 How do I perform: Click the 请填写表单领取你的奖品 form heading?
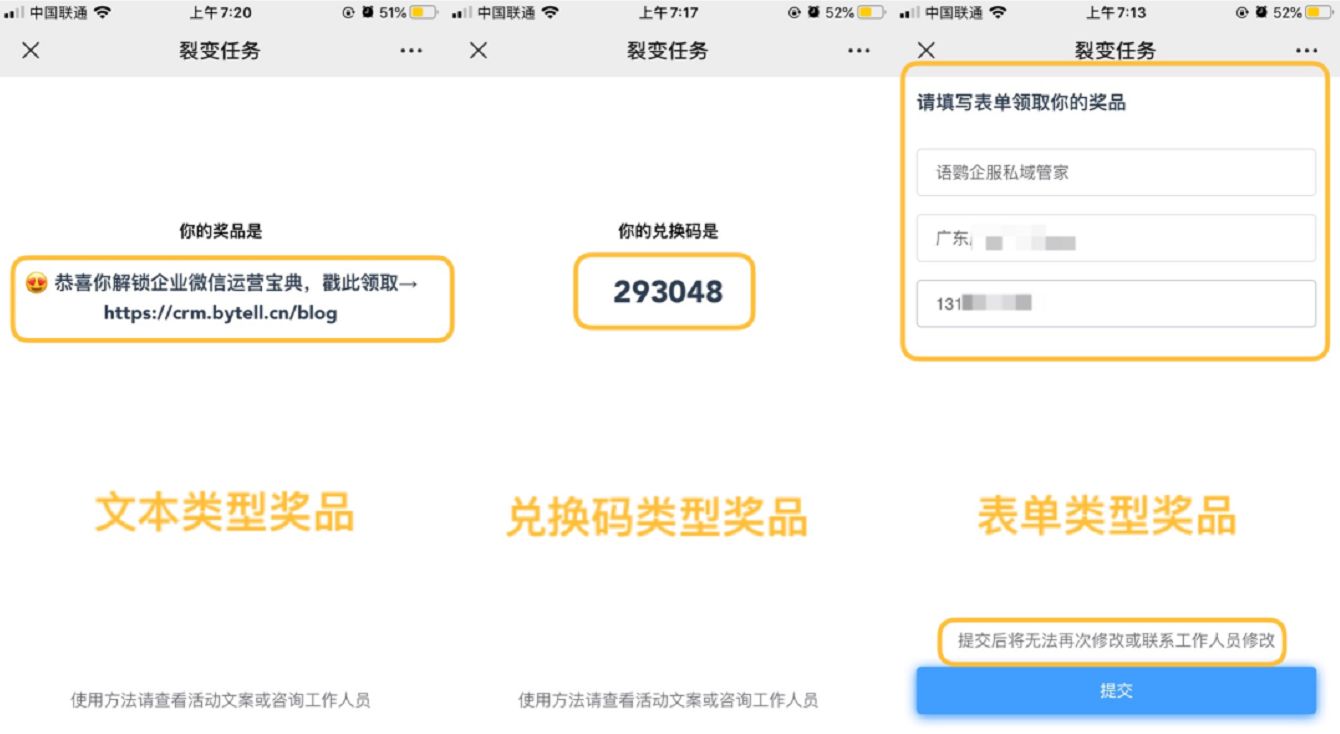[x=1021, y=102]
